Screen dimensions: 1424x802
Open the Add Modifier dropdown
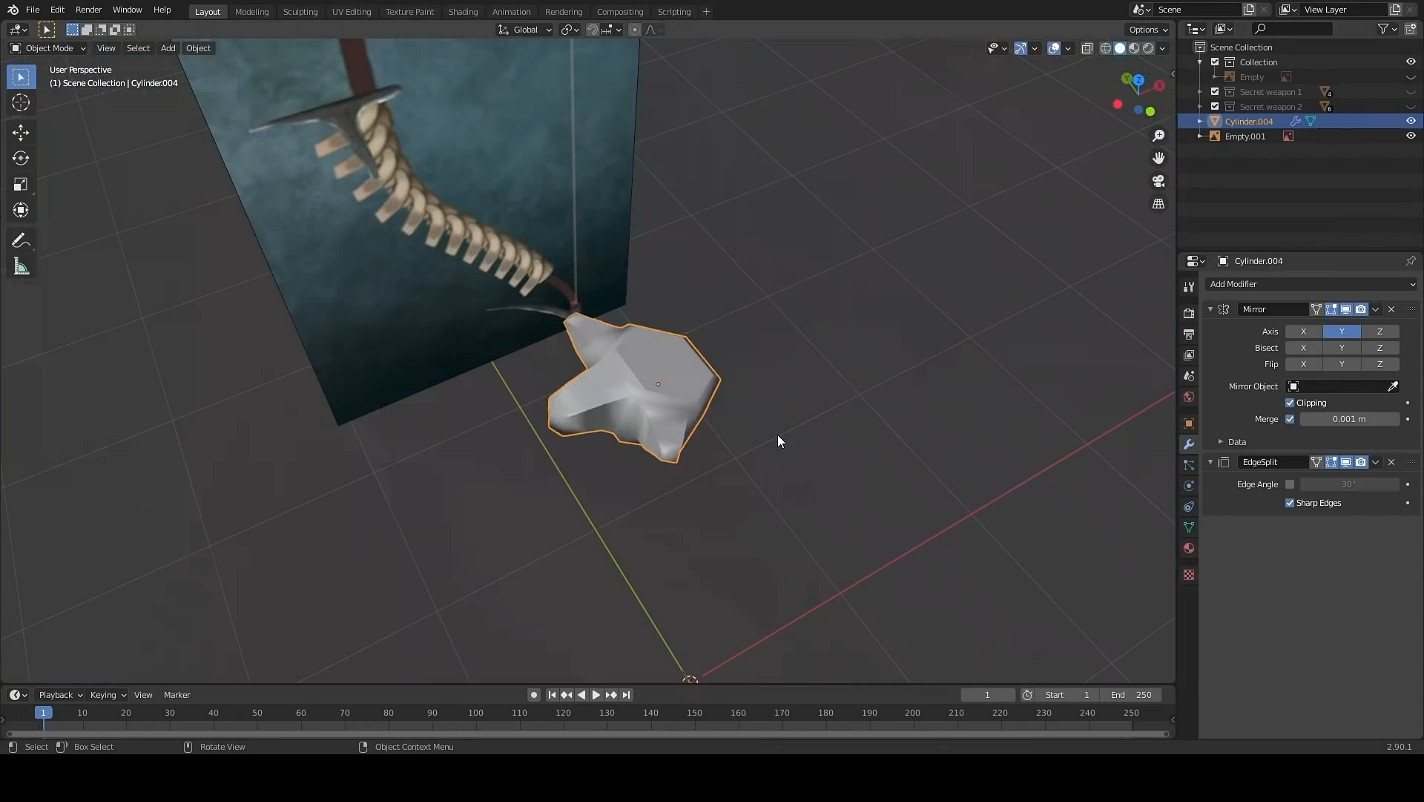(1310, 284)
